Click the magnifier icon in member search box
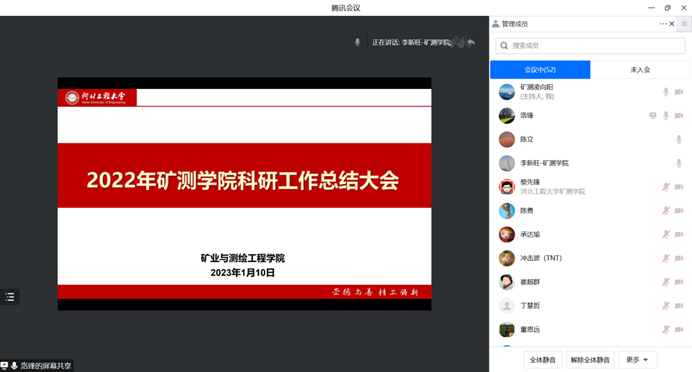 (504, 45)
